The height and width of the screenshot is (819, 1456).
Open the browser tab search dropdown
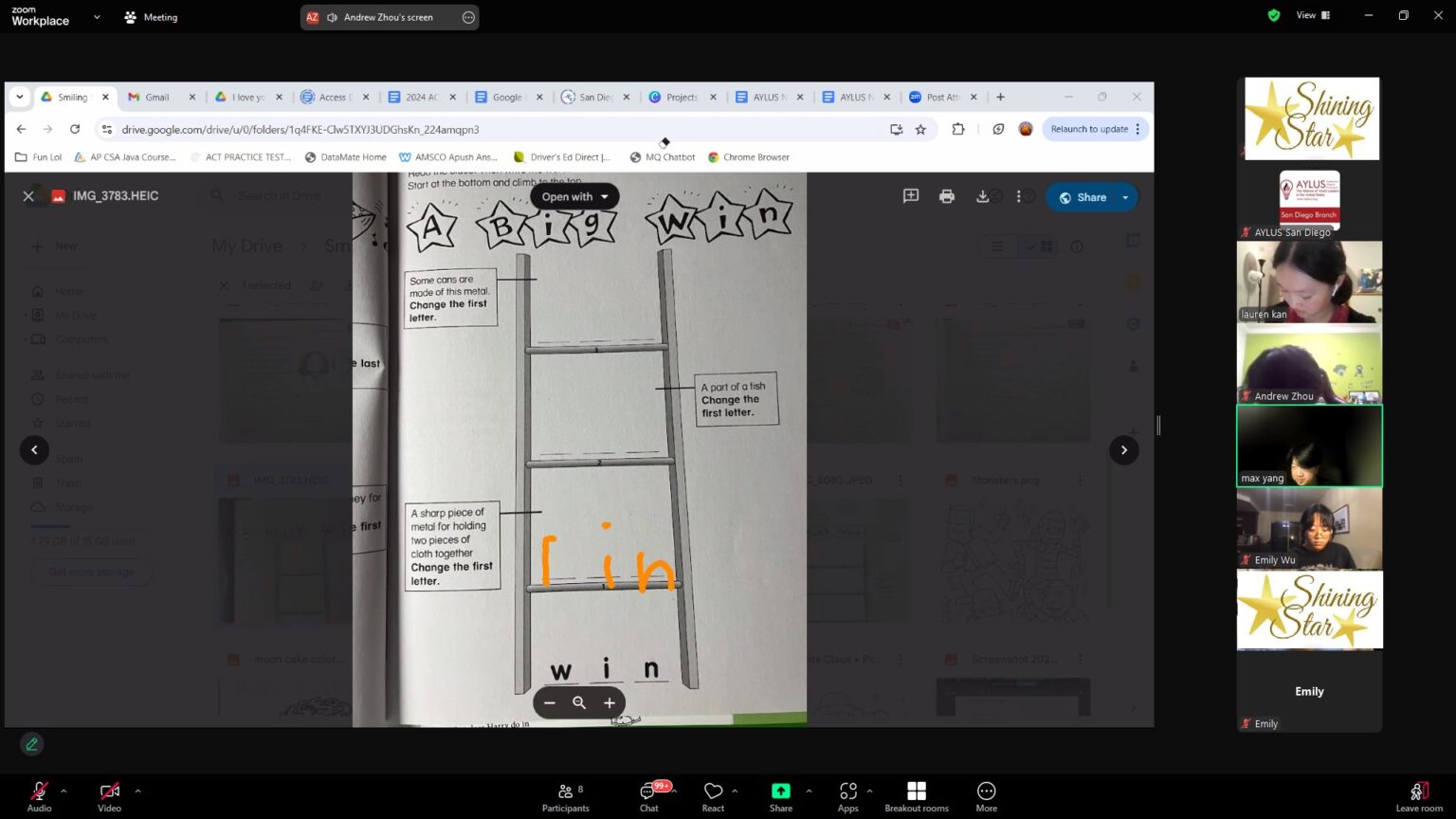pyautogui.click(x=19, y=97)
